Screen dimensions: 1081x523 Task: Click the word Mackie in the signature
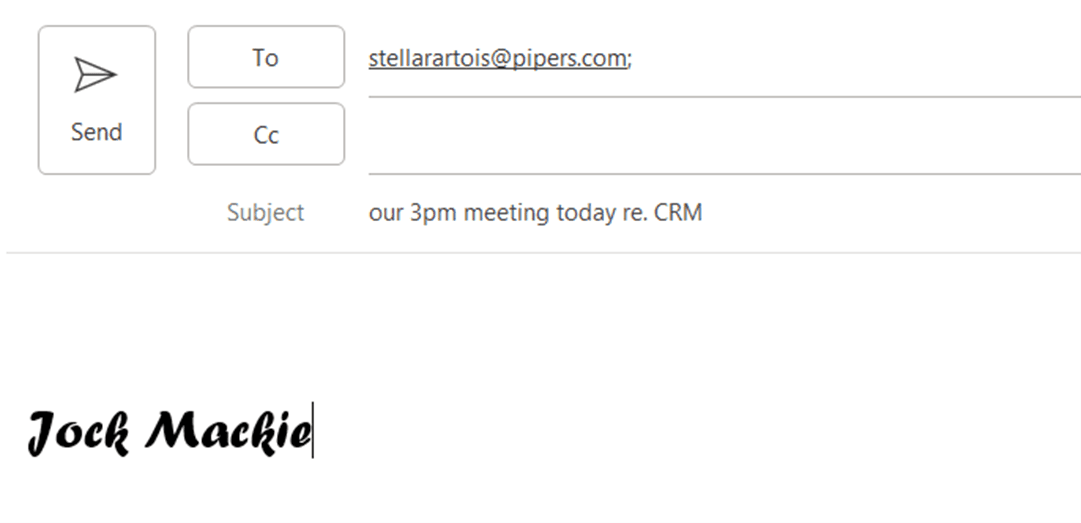[228, 432]
